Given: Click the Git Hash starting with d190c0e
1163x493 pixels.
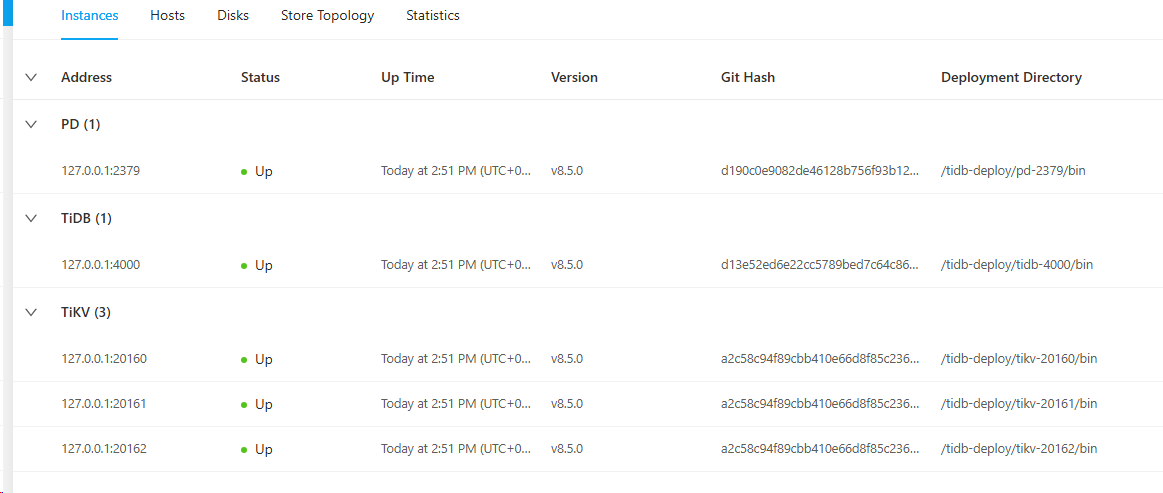Looking at the screenshot, I should pyautogui.click(x=819, y=171).
